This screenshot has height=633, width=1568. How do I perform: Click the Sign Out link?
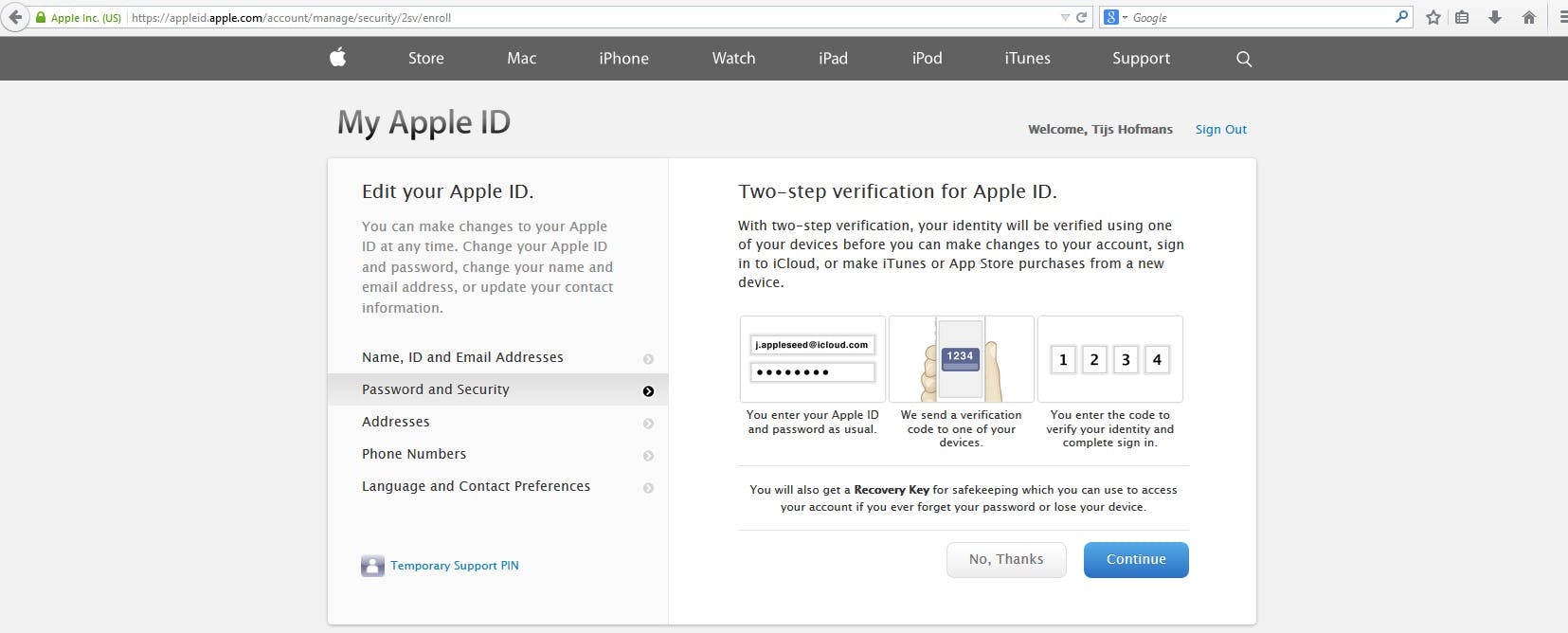pos(1220,129)
